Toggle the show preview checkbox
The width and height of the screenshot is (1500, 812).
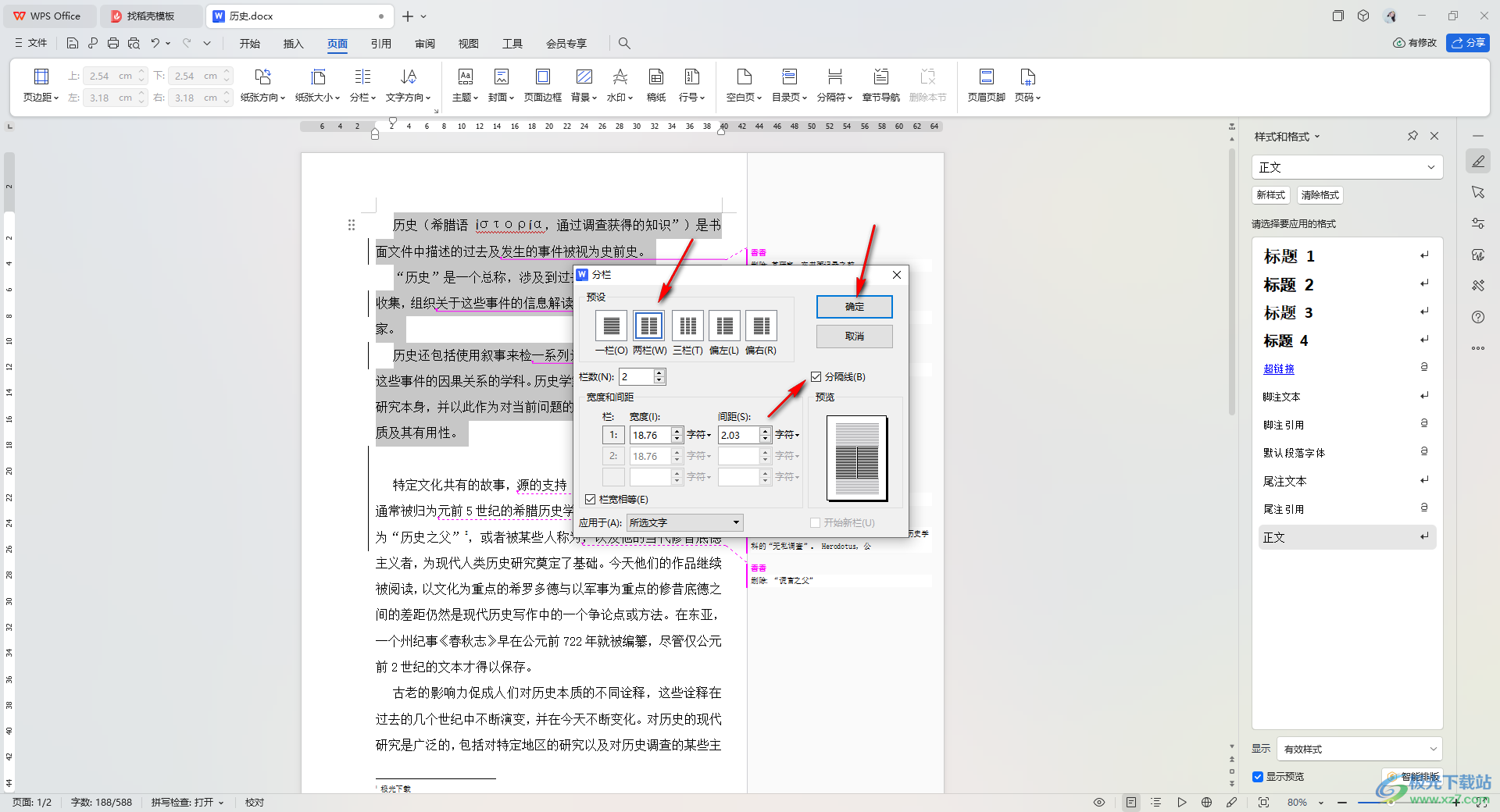tap(1258, 776)
